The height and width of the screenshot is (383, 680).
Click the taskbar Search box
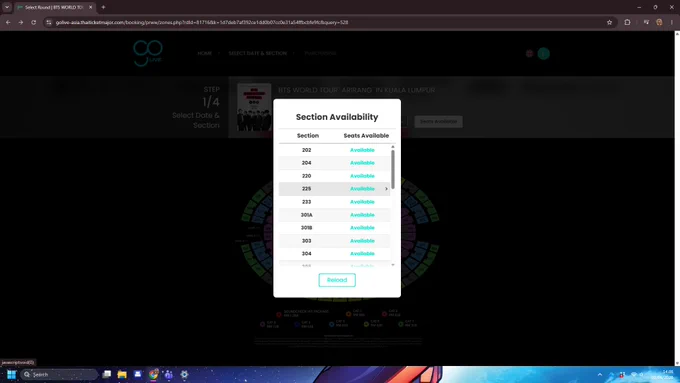click(x=59, y=374)
